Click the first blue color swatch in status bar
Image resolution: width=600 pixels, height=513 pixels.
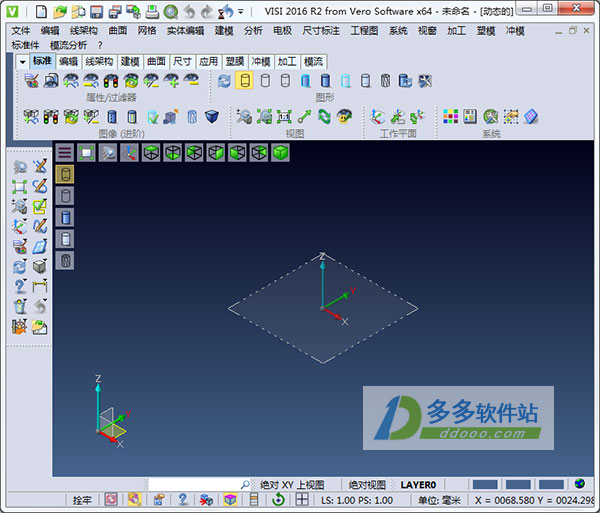[485, 485]
